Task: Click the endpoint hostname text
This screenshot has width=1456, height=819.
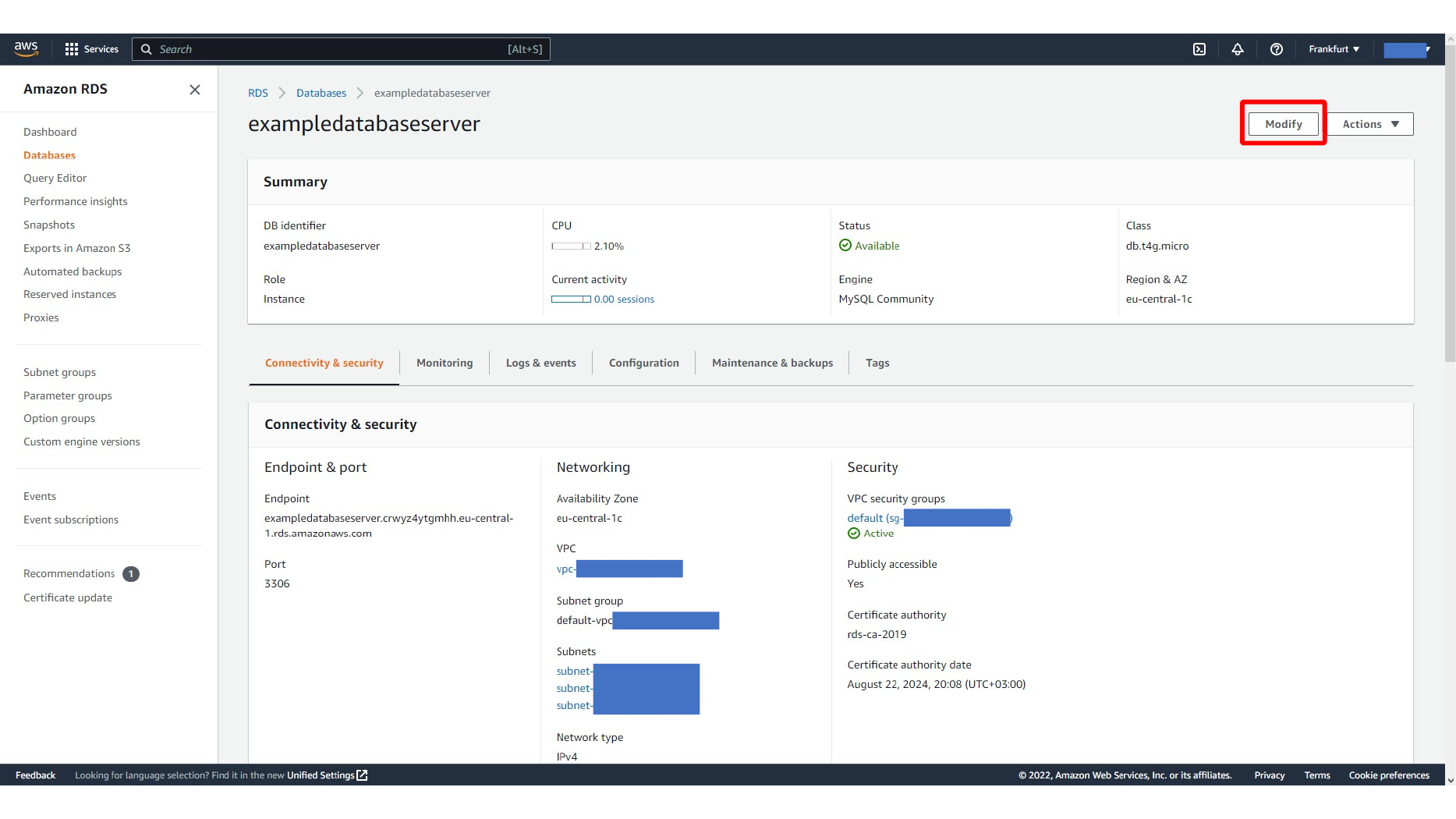Action: 388,526
